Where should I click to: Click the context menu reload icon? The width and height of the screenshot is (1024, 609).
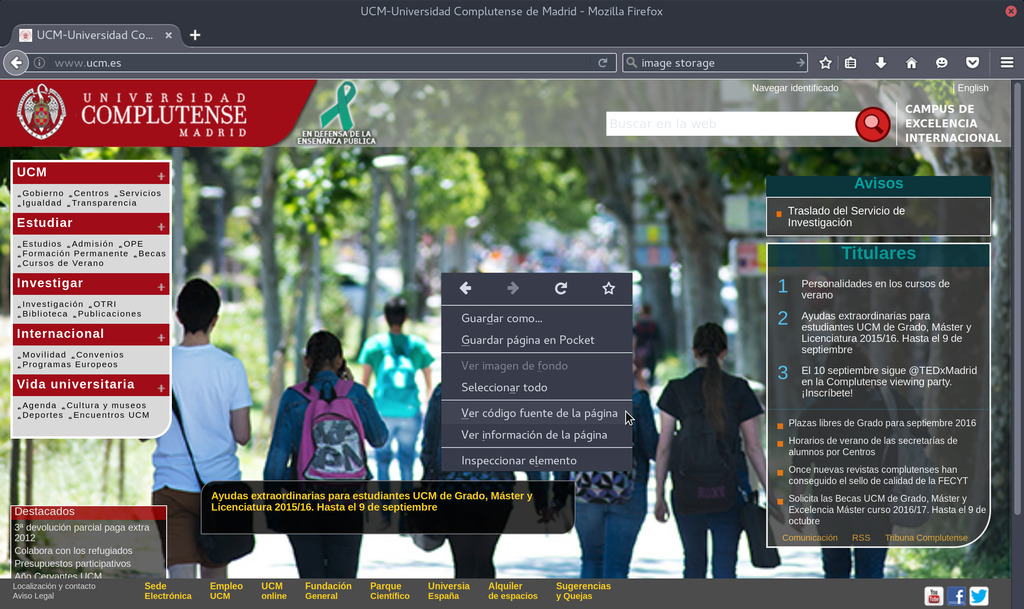pos(561,288)
